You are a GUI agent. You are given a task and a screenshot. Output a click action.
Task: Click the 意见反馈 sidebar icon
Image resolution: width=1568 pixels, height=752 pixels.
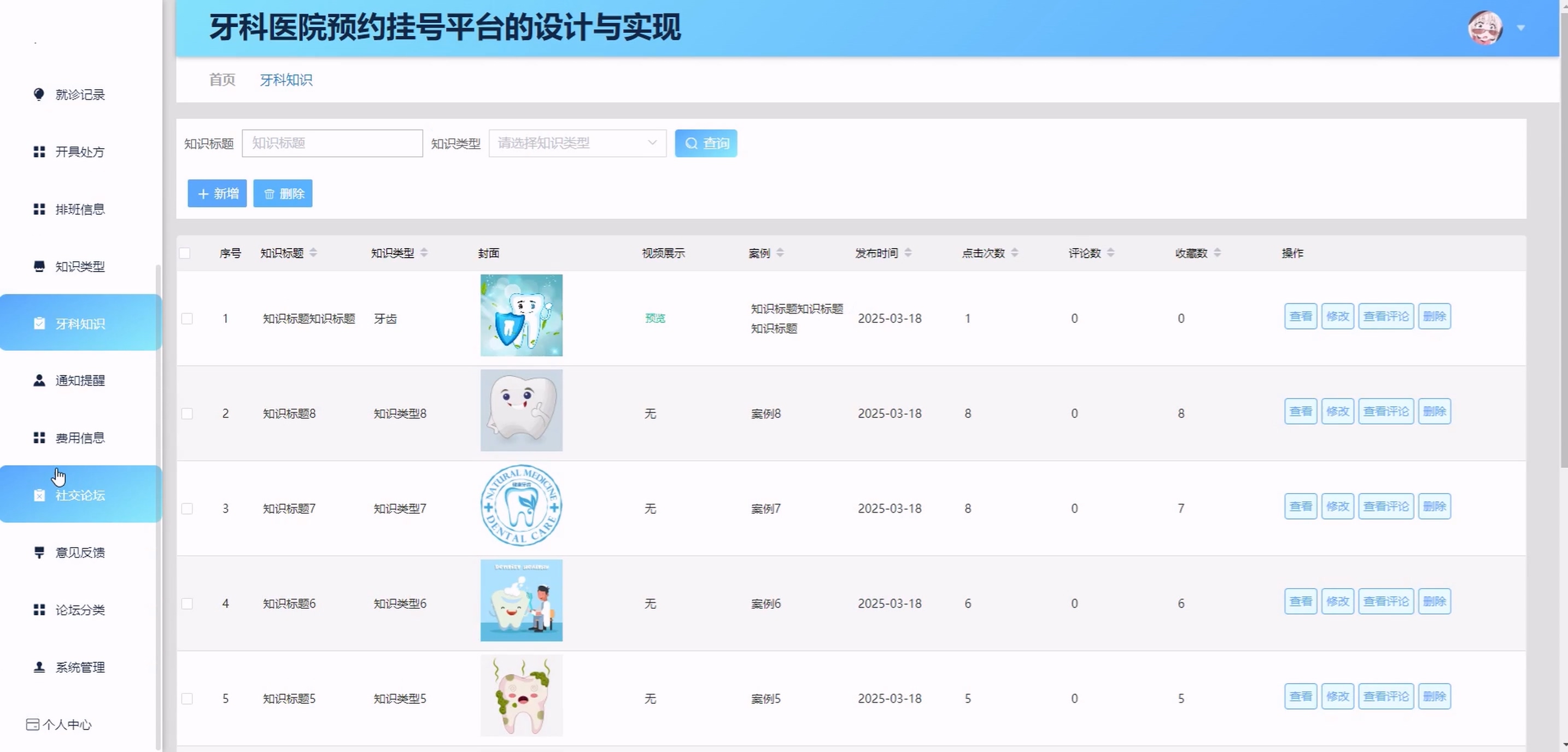pyautogui.click(x=39, y=552)
